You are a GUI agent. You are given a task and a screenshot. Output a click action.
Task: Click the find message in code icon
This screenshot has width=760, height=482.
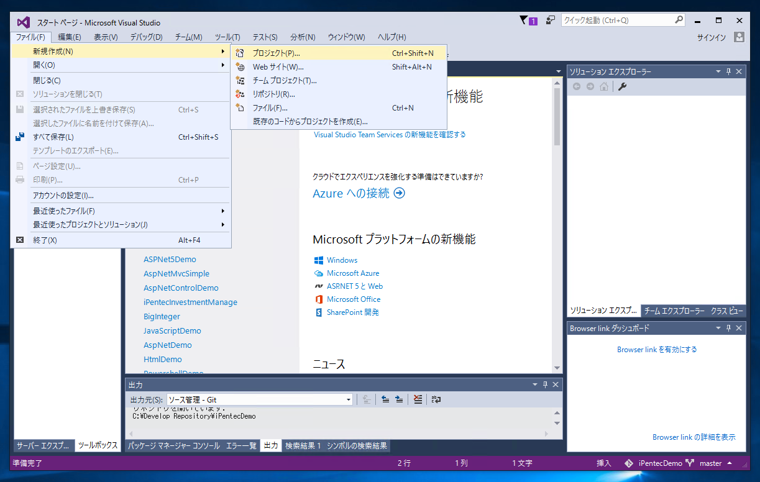[366, 400]
